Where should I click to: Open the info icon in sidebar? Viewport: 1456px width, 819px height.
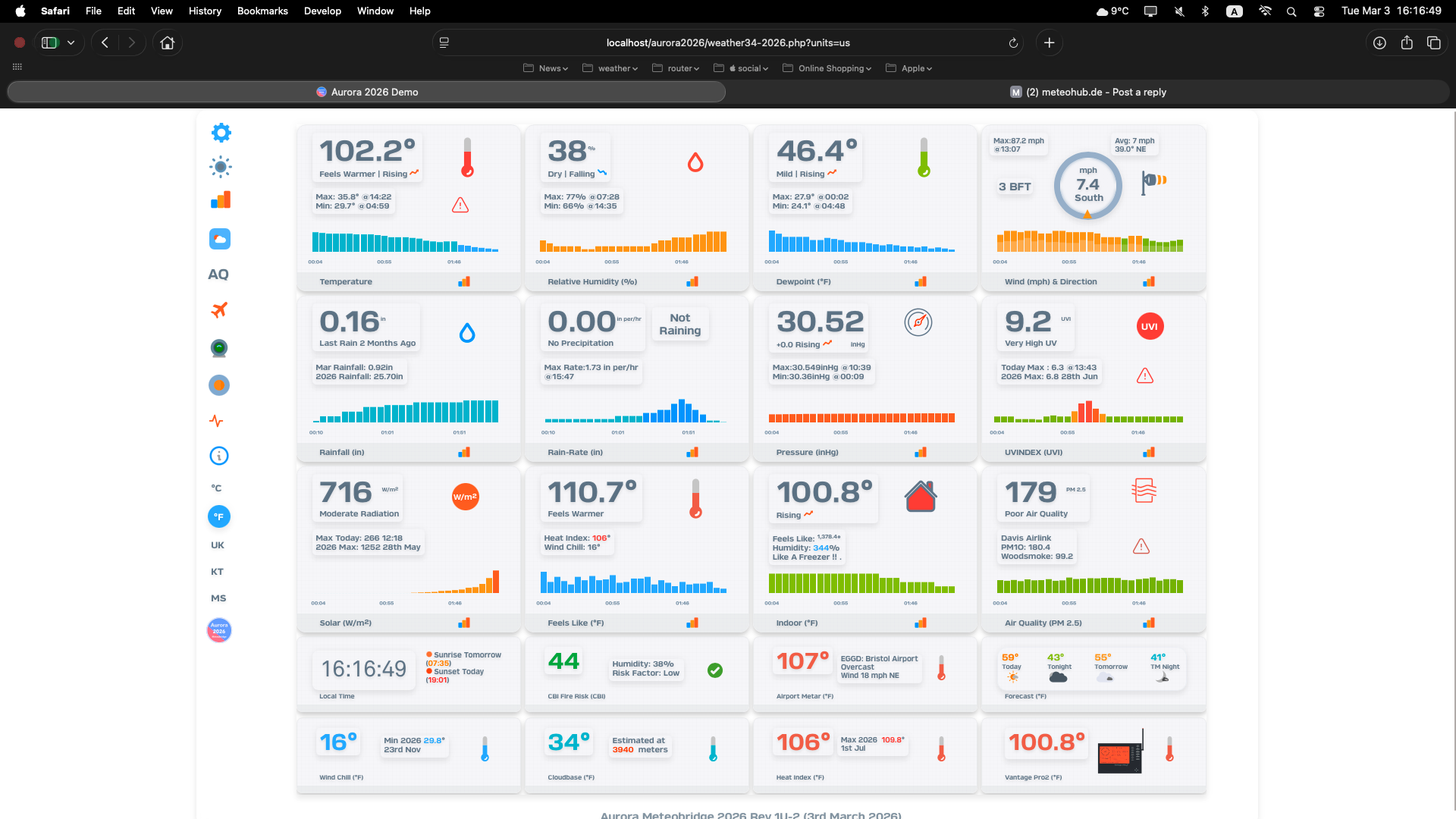[x=219, y=456]
